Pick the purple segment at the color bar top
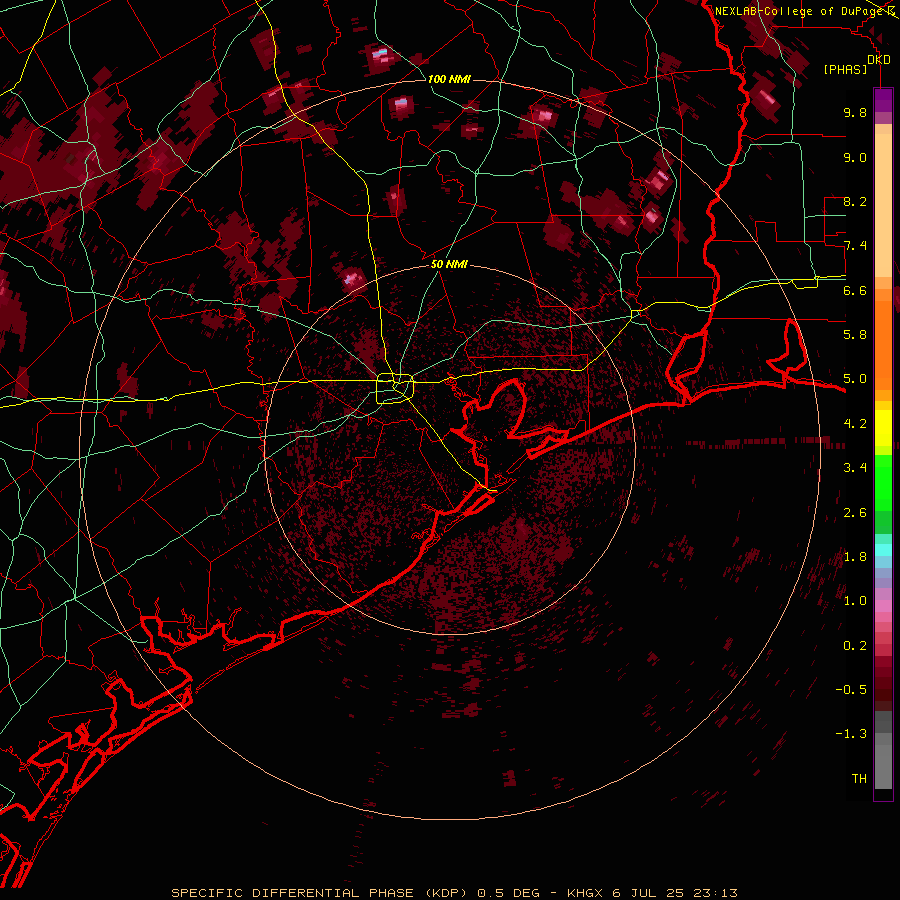Image resolution: width=900 pixels, height=900 pixels. click(883, 101)
